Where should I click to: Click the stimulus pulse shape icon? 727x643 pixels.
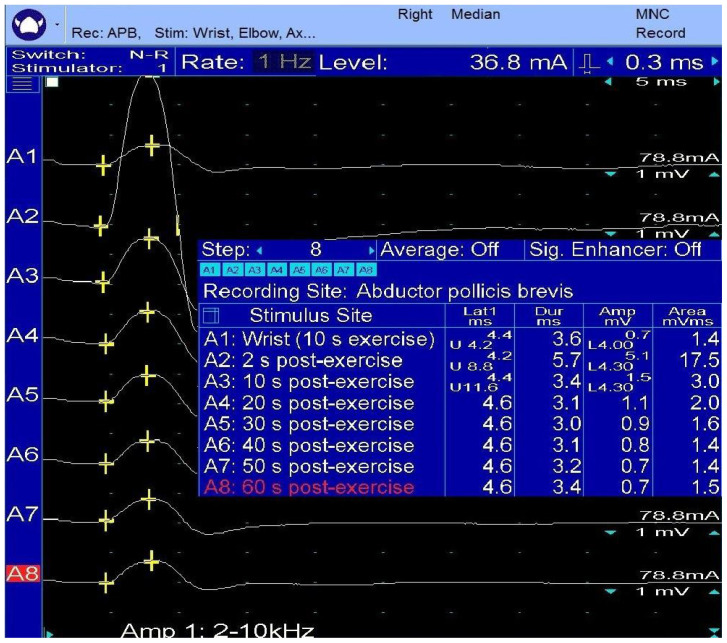tap(588, 63)
